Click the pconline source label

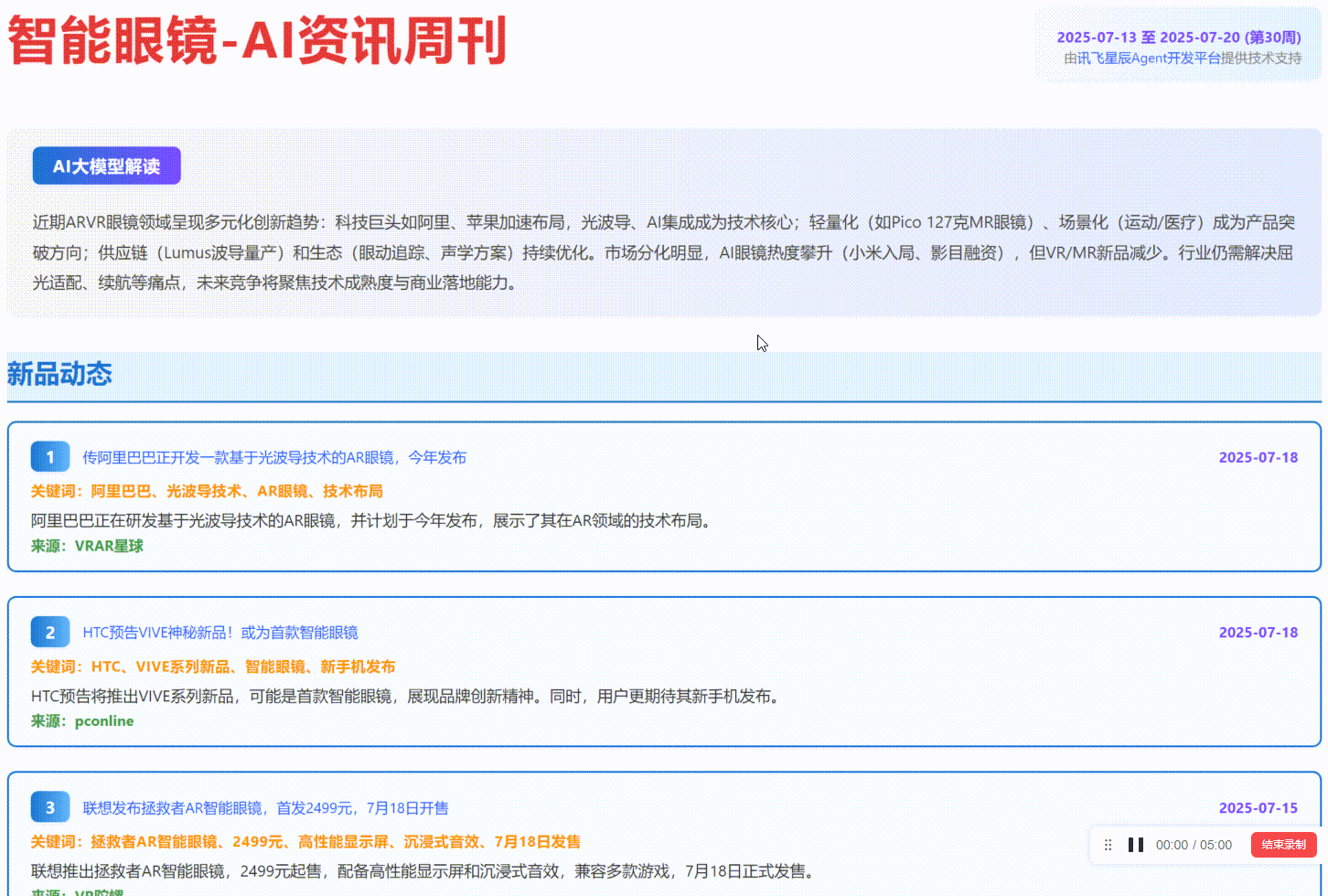(104, 721)
